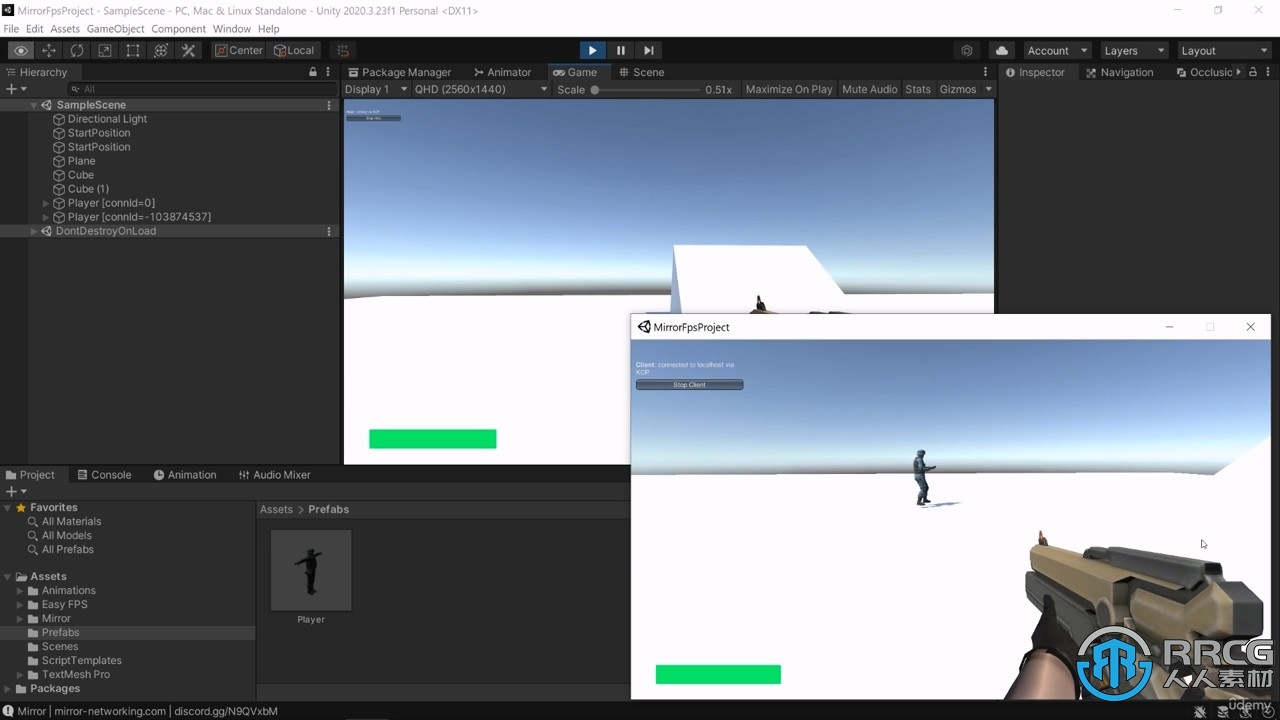
Task: Toggle pivot Center mode
Action: tap(239, 50)
